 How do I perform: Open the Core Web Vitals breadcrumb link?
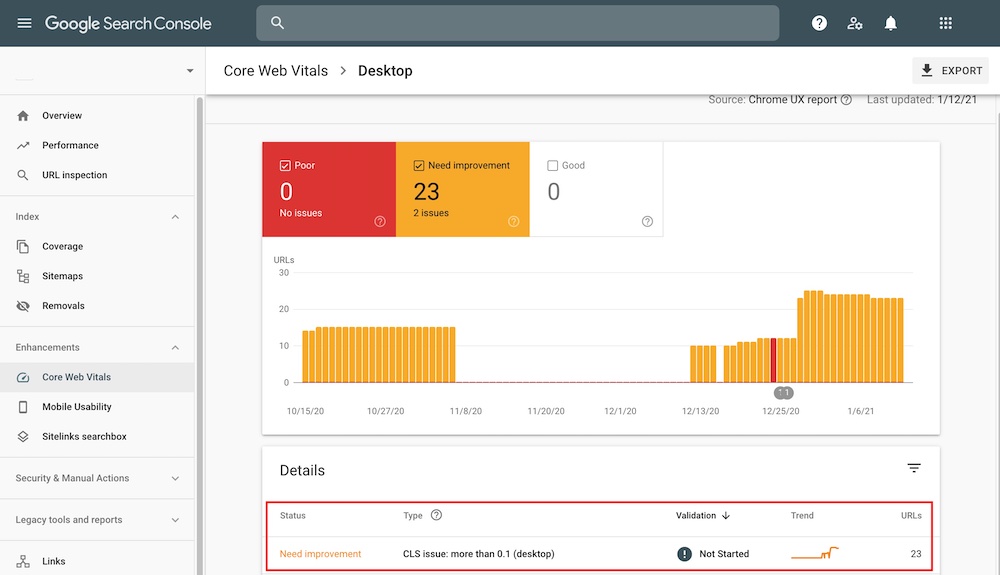pyautogui.click(x=275, y=71)
